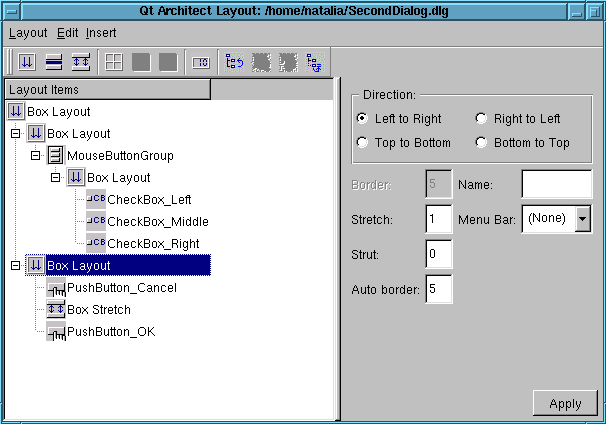Select the PushButton_Cancel tree item
This screenshot has height=424, width=606.
pyautogui.click(x=122, y=288)
